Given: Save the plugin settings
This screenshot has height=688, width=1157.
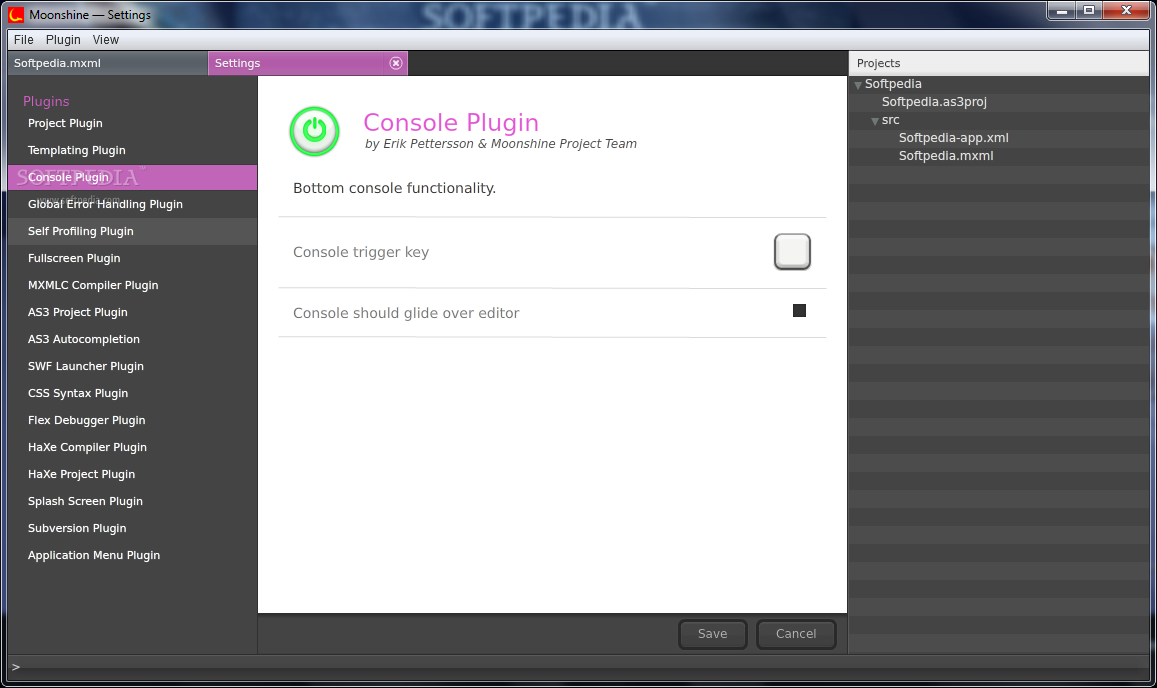Looking at the screenshot, I should [x=713, y=634].
